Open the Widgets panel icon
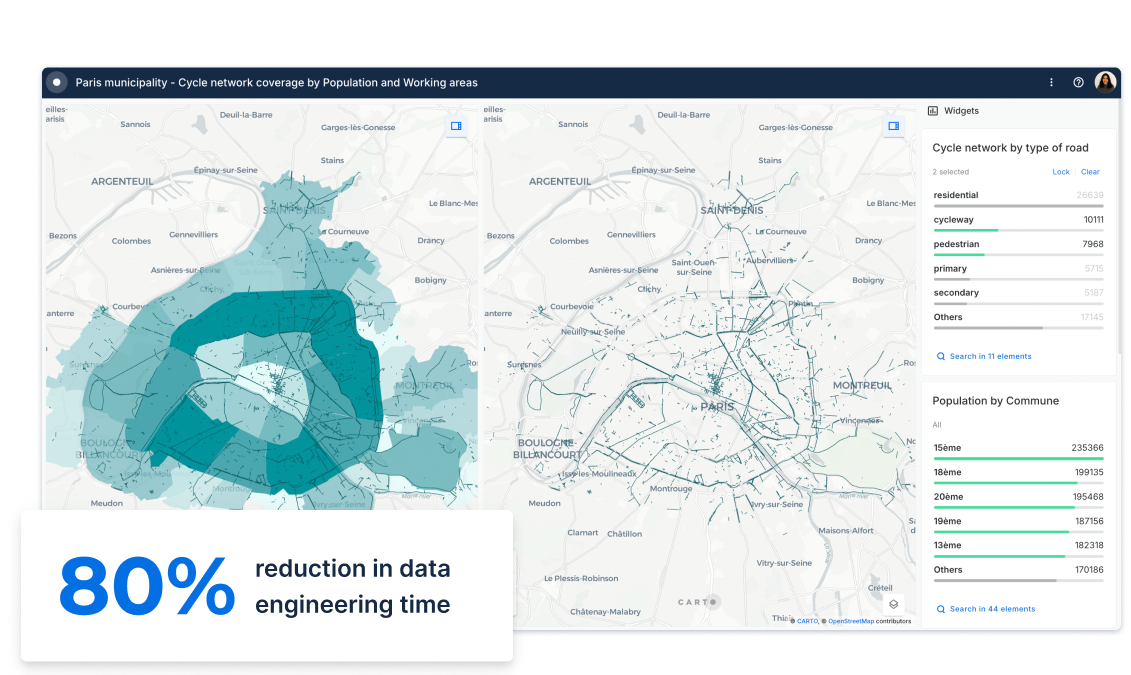Image resolution: width=1131 pixels, height=675 pixels. 933,110
